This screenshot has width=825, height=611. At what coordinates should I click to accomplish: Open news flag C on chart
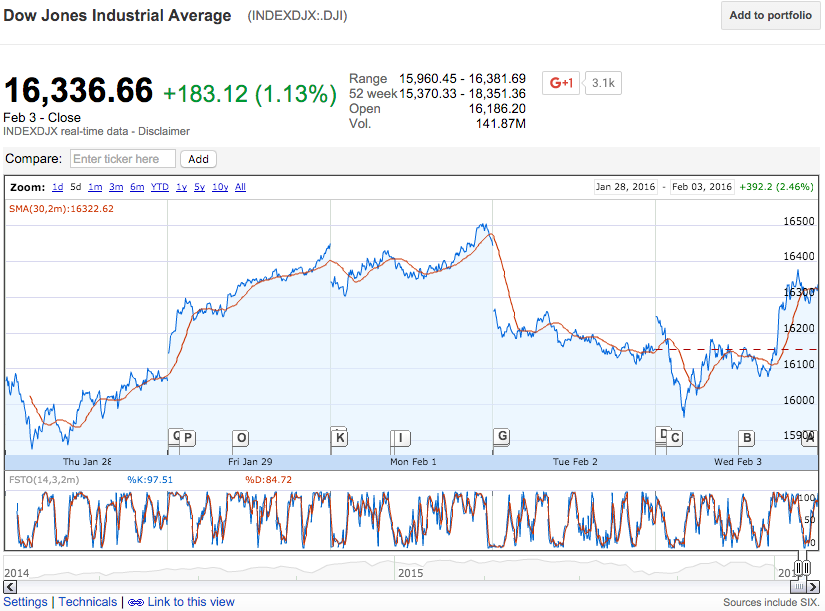pos(675,438)
